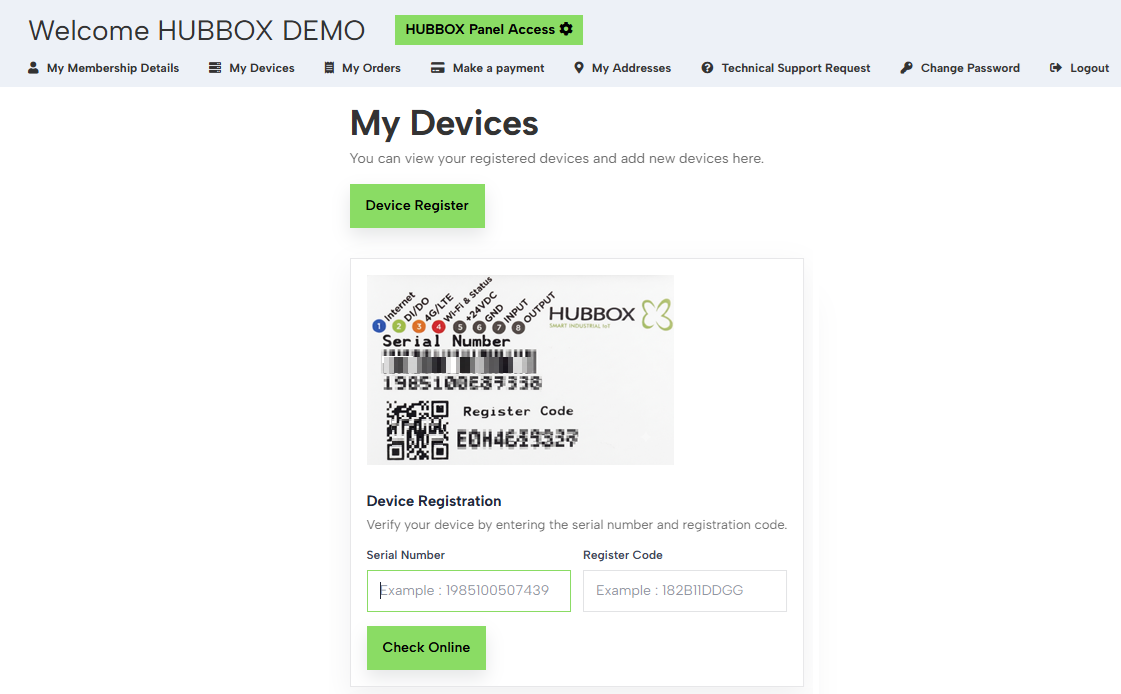
Task: Click the HUBBOX device label image
Action: 520,370
